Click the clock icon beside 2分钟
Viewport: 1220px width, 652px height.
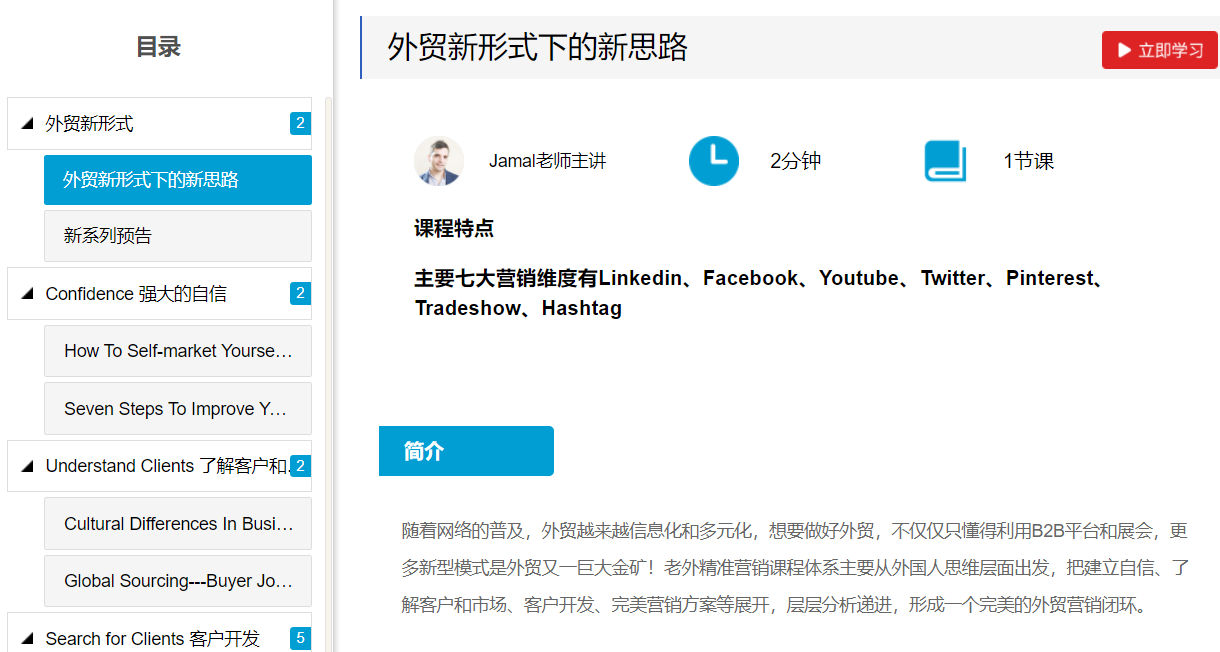pyautogui.click(x=713, y=161)
